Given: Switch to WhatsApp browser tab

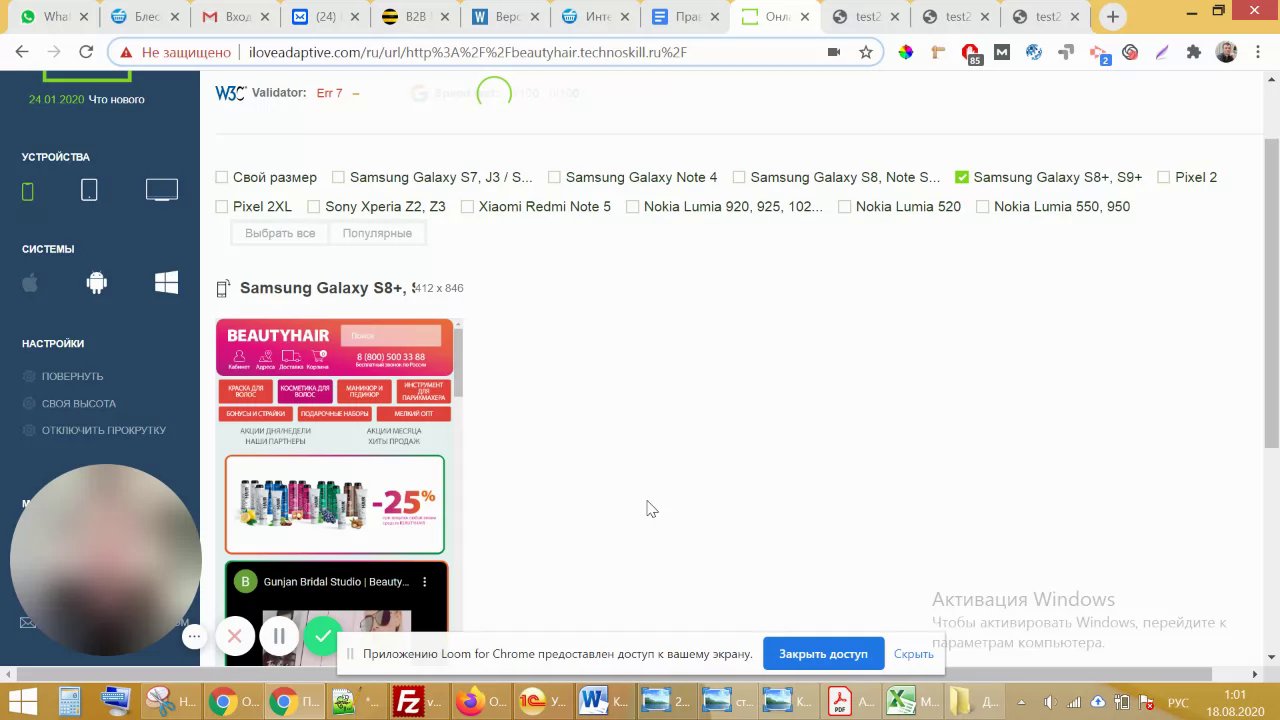Looking at the screenshot, I should [54, 17].
